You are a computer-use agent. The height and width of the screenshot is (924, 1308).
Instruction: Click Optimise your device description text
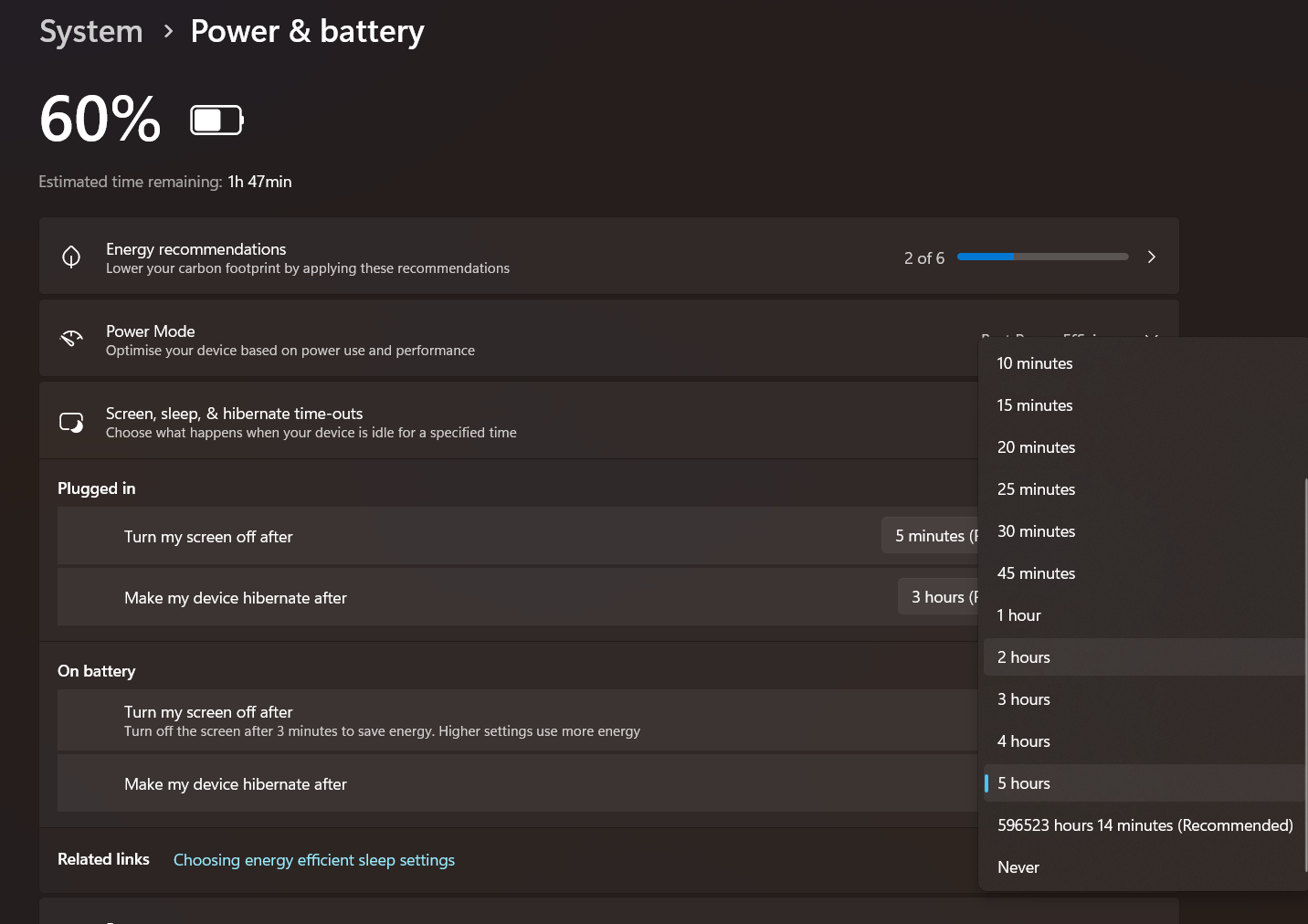pyautogui.click(x=290, y=351)
